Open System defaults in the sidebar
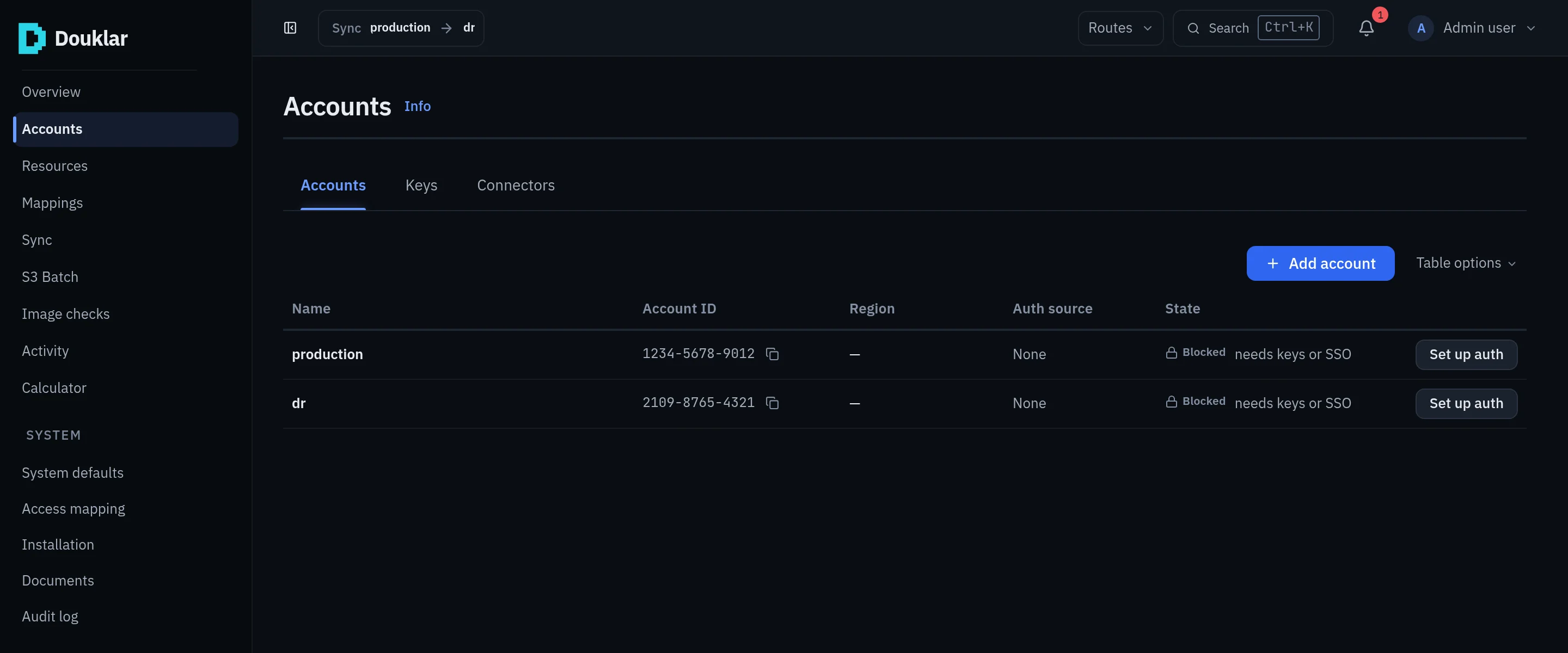The height and width of the screenshot is (653, 1568). tap(72, 473)
